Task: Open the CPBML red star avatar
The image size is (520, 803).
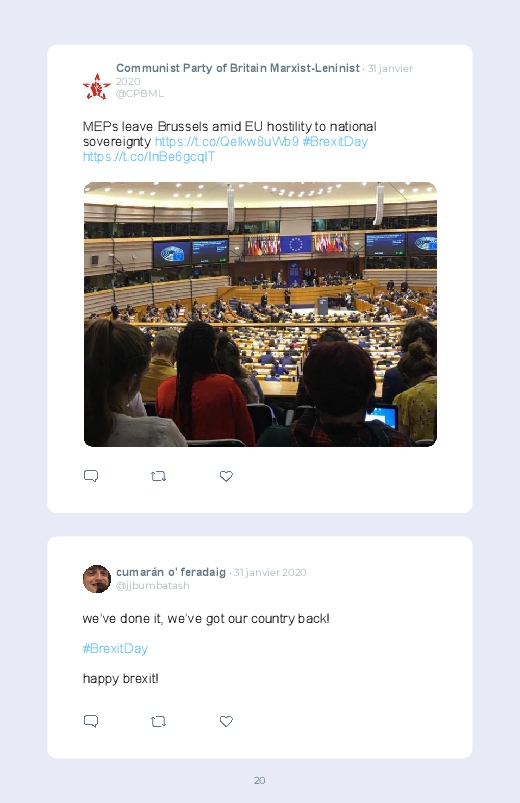Action: [97, 87]
